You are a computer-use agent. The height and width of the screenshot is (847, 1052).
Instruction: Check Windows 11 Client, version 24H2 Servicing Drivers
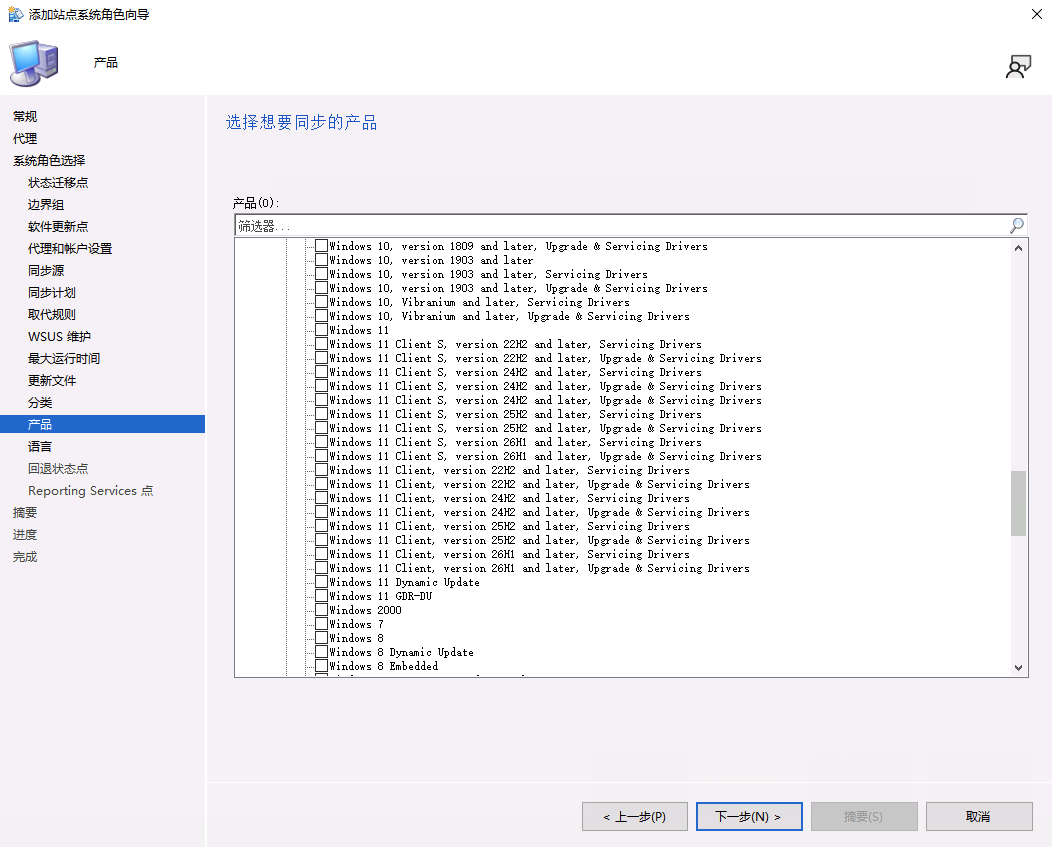321,498
